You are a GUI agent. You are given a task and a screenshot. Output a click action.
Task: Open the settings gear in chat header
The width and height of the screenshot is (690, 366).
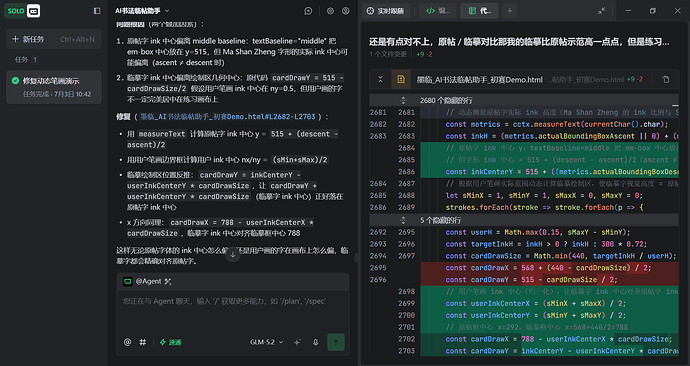[330, 11]
